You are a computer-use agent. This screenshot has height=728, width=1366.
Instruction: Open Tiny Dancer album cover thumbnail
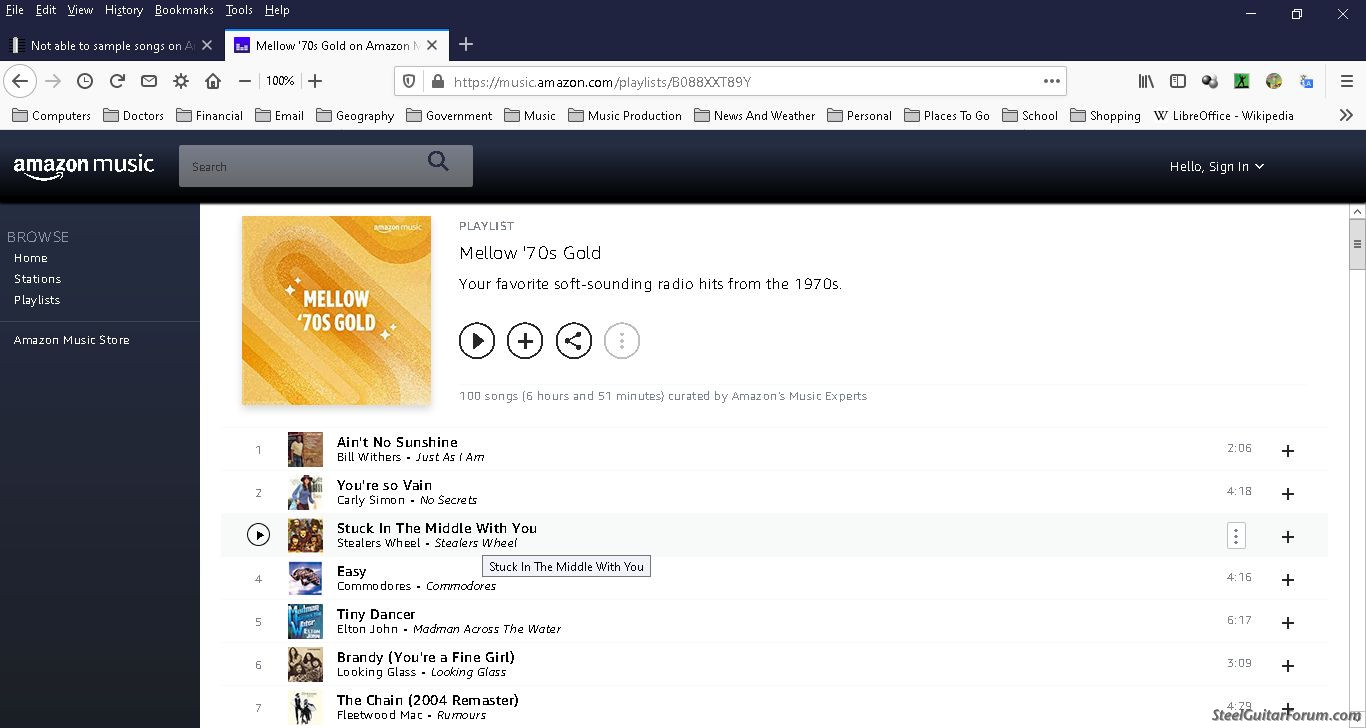[305, 621]
